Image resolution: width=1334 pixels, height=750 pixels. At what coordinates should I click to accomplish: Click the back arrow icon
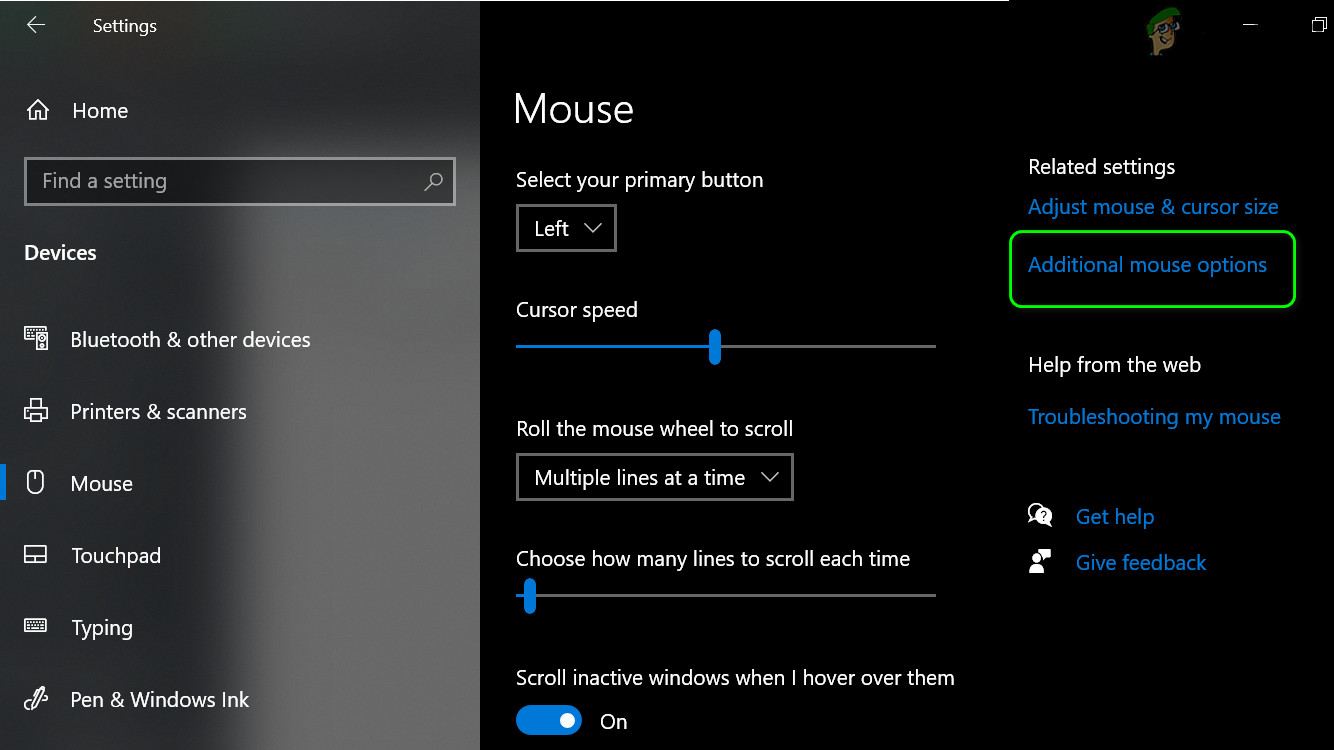(x=36, y=26)
